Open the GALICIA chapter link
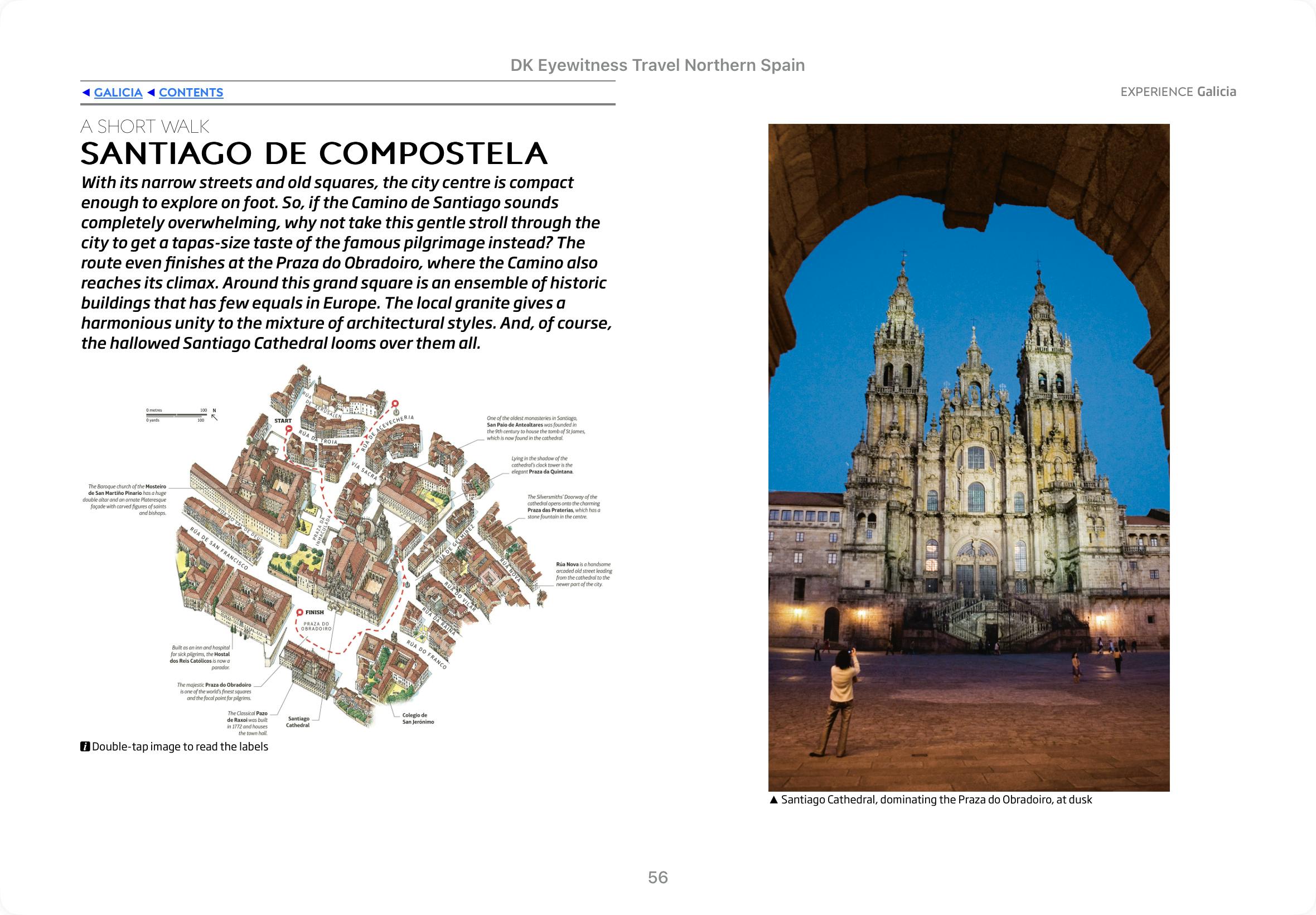 click(x=118, y=92)
